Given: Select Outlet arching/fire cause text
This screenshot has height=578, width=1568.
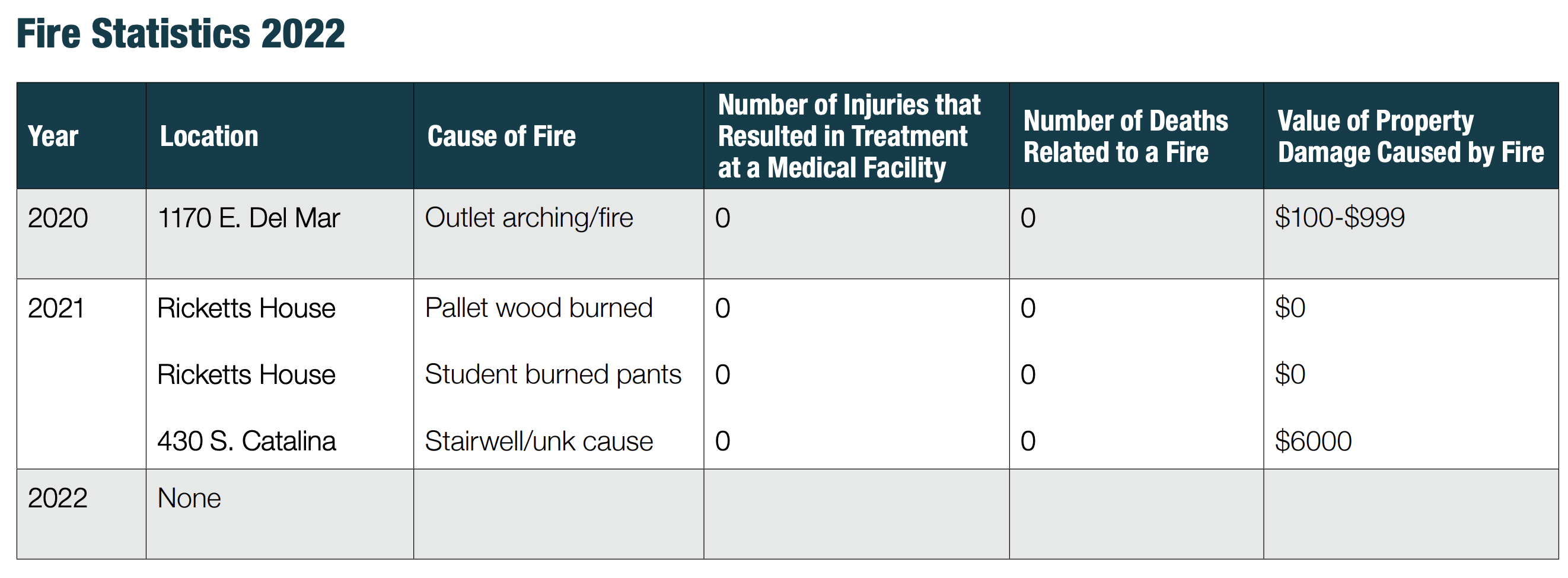Looking at the screenshot, I should [x=529, y=218].
